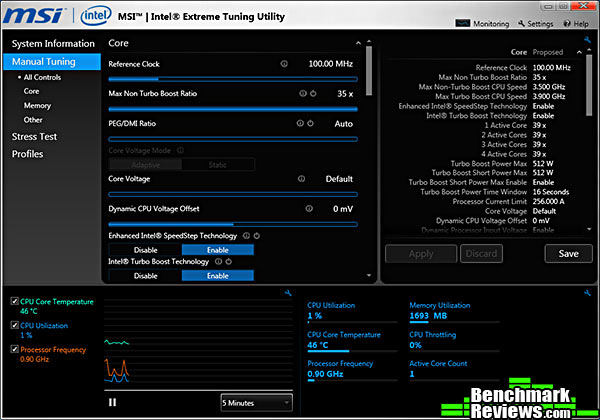Click the Reference Clock slider
The width and height of the screenshot is (600, 420).
[x=233, y=79]
